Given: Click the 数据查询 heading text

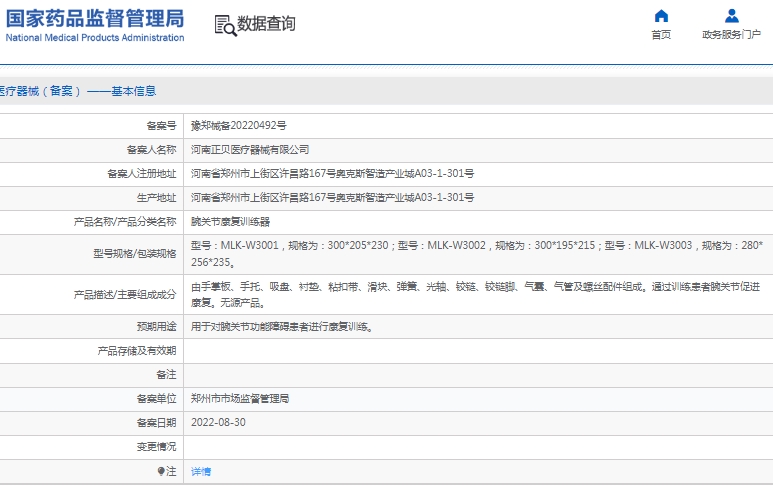Looking at the screenshot, I should coord(266,24).
